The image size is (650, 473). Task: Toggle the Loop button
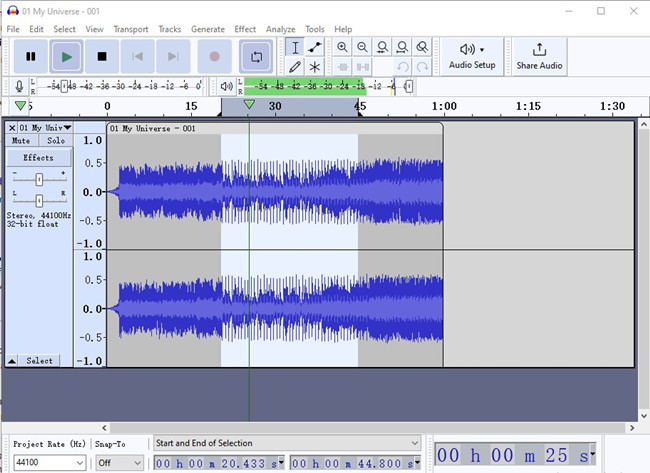click(x=256, y=56)
